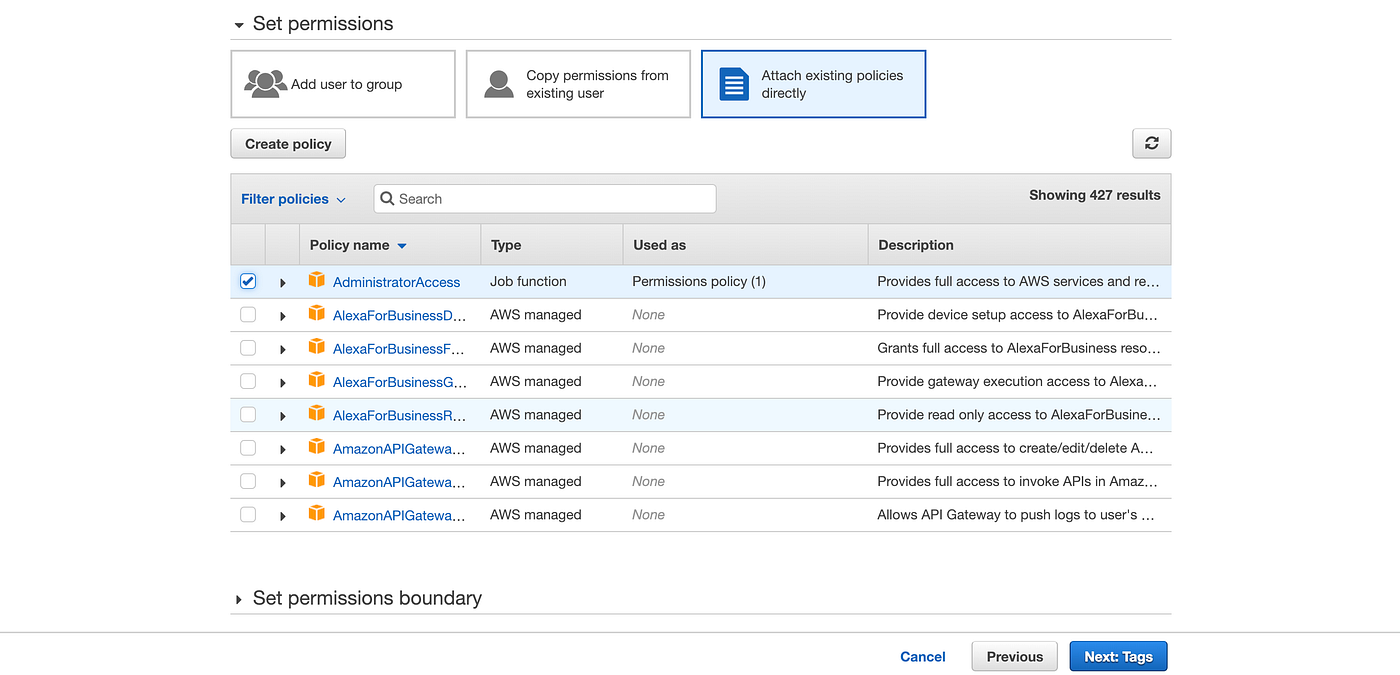
Task: Select the Attach existing policies directly icon
Action: [x=733, y=84]
